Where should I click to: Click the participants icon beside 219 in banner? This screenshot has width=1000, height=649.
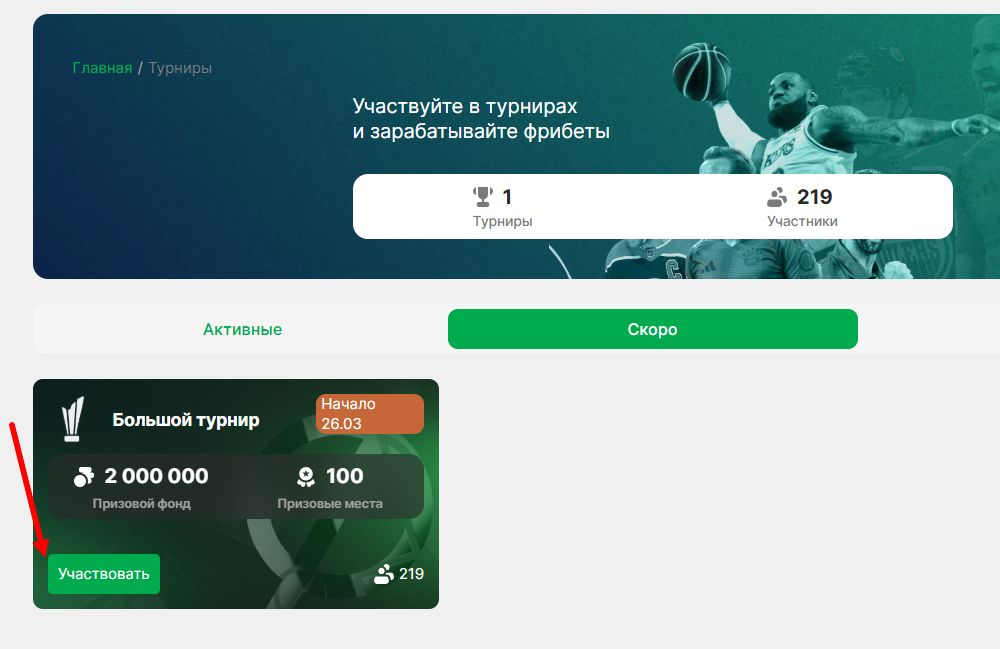click(777, 197)
